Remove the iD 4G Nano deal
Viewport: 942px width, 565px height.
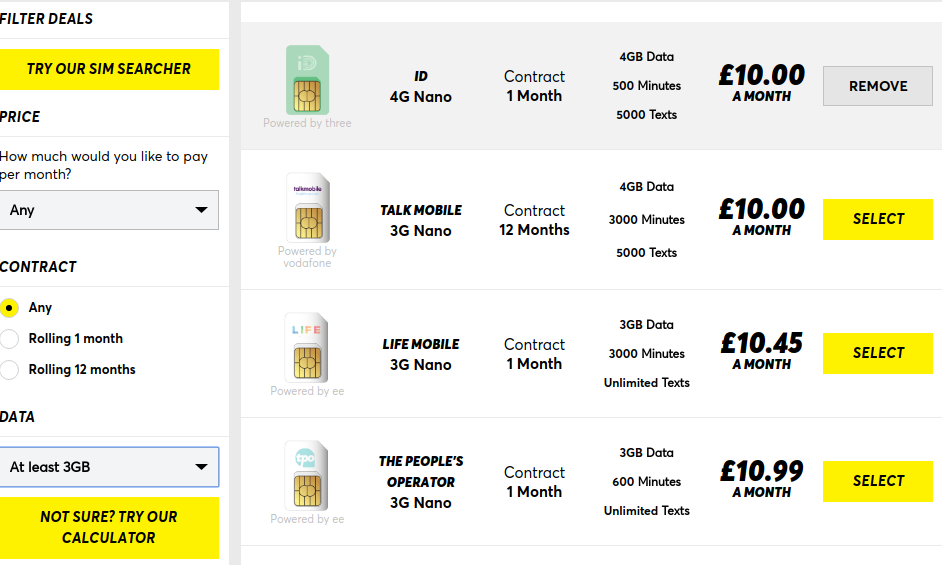[878, 86]
